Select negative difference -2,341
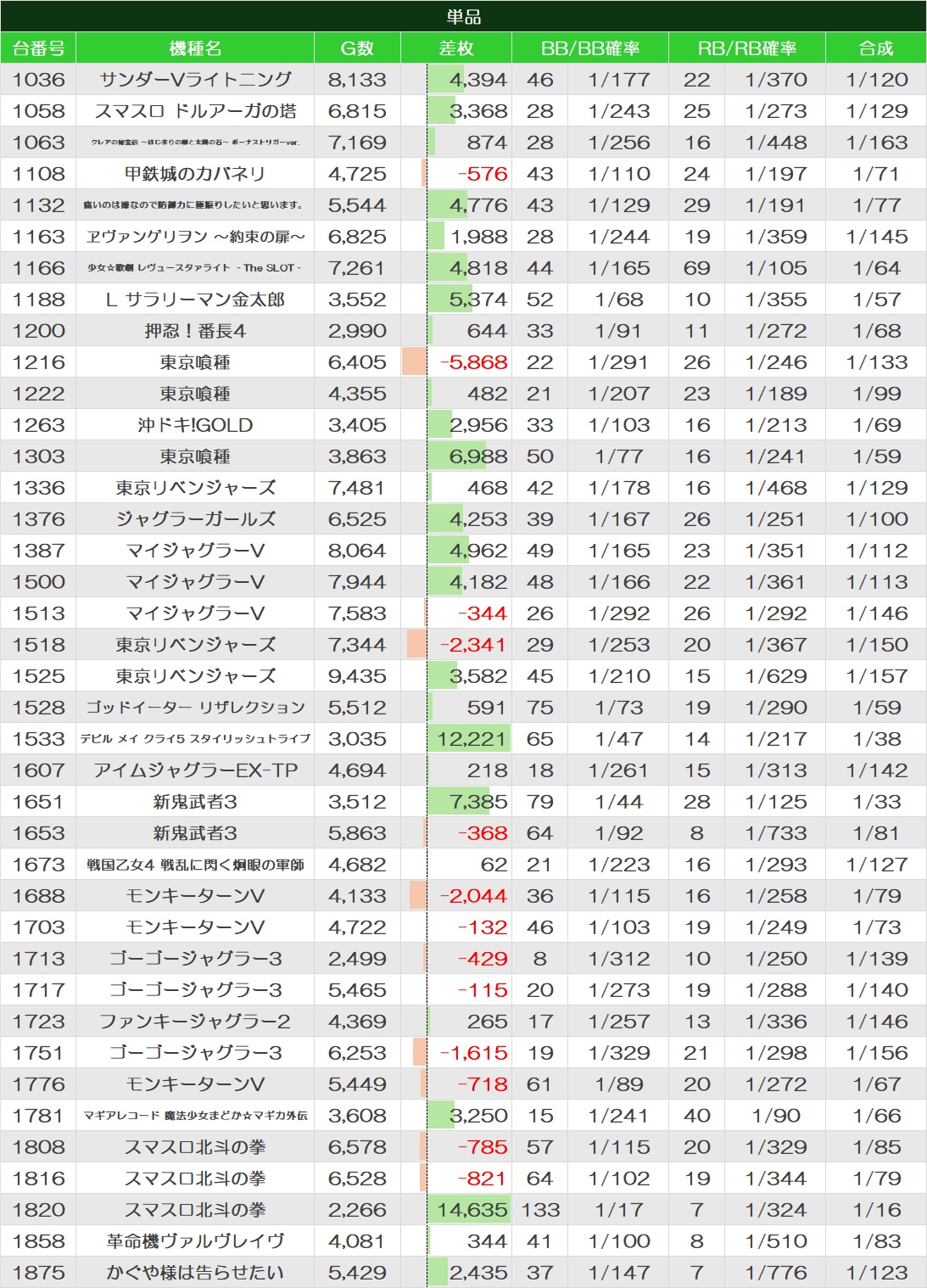 point(473,645)
